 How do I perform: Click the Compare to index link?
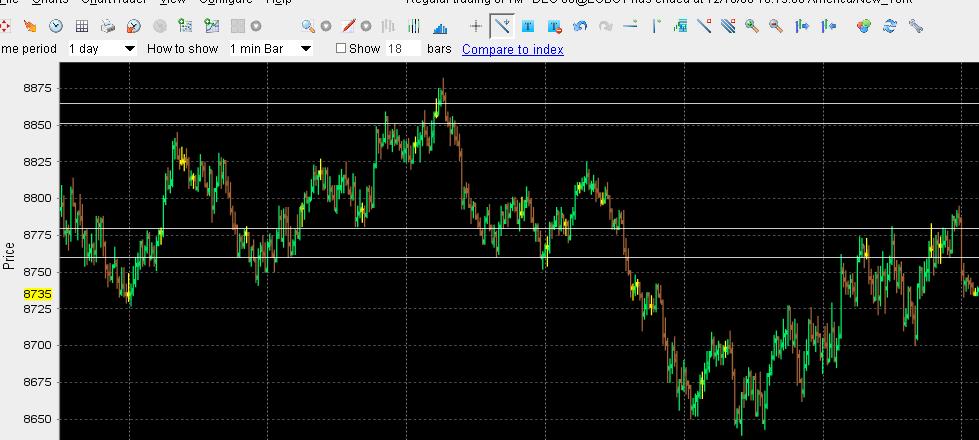(x=513, y=49)
